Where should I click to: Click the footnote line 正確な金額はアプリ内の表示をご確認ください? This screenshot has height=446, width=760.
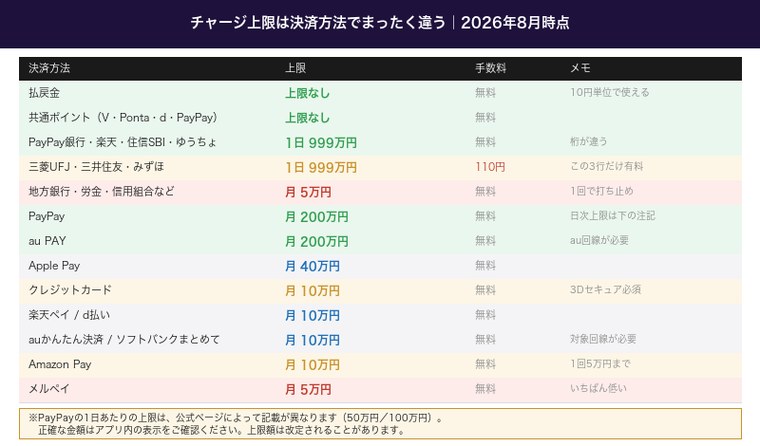tap(222, 430)
